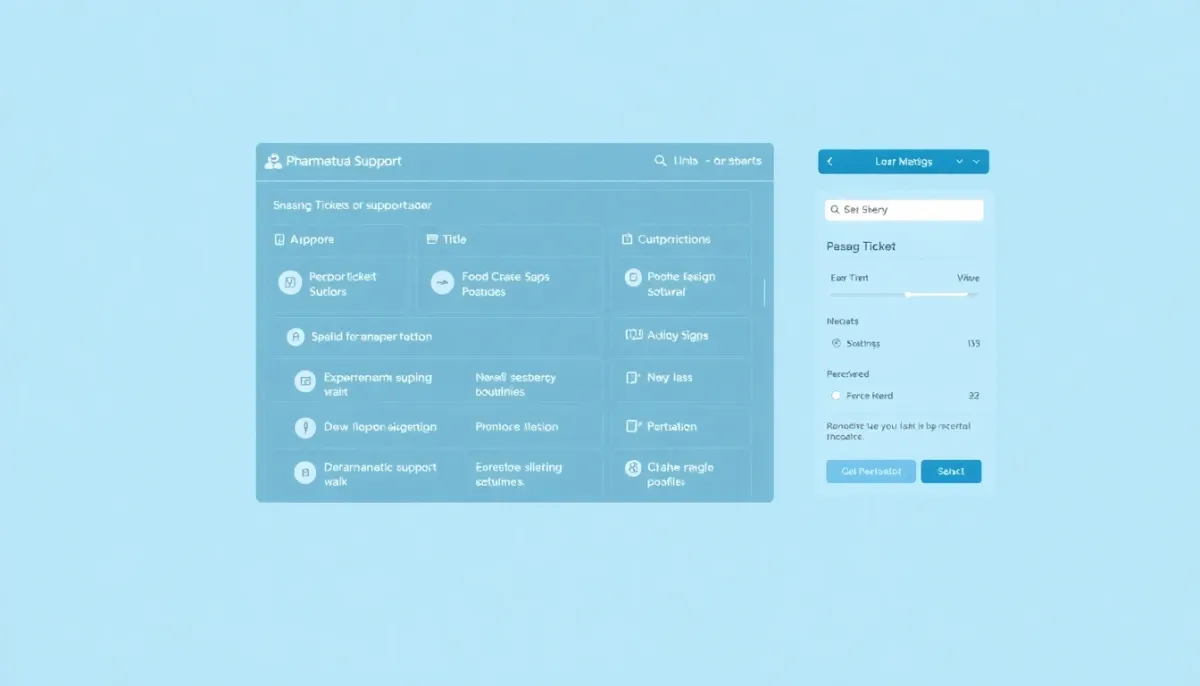The image size is (1200, 686).
Task: Click the icon beside Dew floponsigention
Action: point(305,428)
